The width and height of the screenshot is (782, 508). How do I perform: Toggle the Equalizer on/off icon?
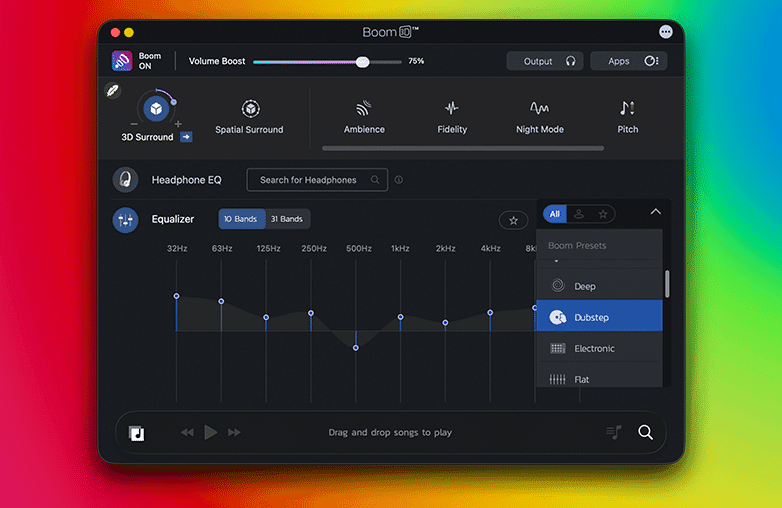[125, 220]
